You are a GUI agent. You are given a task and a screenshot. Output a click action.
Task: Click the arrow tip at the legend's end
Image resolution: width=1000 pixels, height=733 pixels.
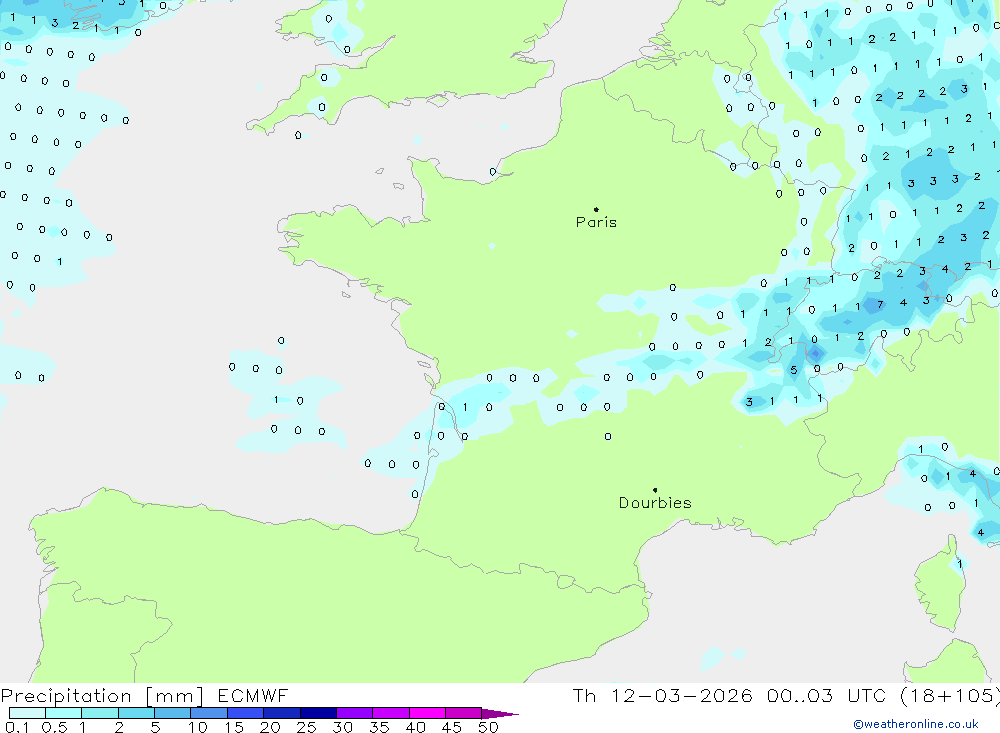point(514,714)
